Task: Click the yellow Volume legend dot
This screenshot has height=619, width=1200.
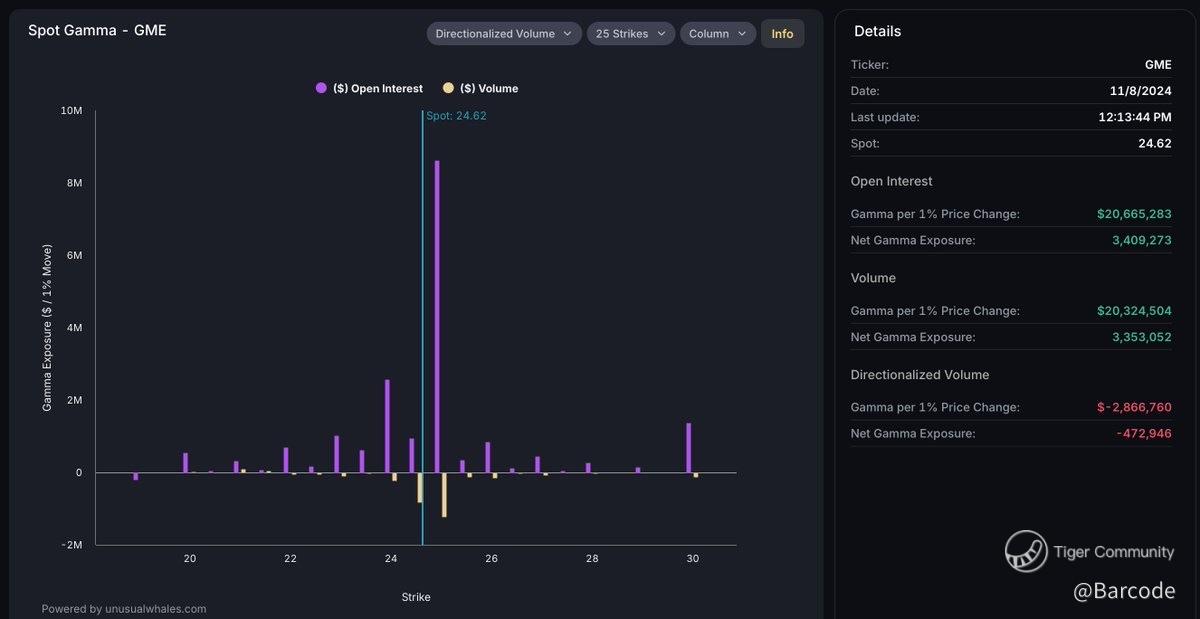Action: coord(448,88)
